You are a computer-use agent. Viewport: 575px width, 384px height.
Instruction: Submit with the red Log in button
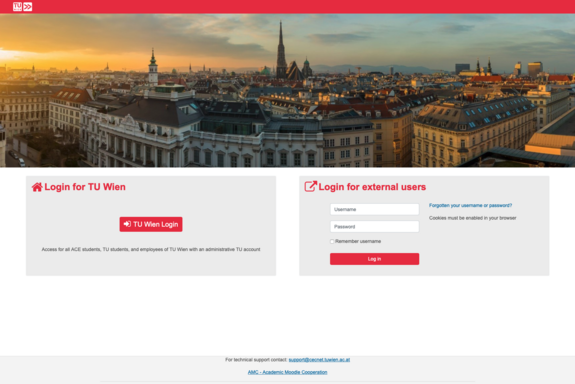[x=374, y=259]
